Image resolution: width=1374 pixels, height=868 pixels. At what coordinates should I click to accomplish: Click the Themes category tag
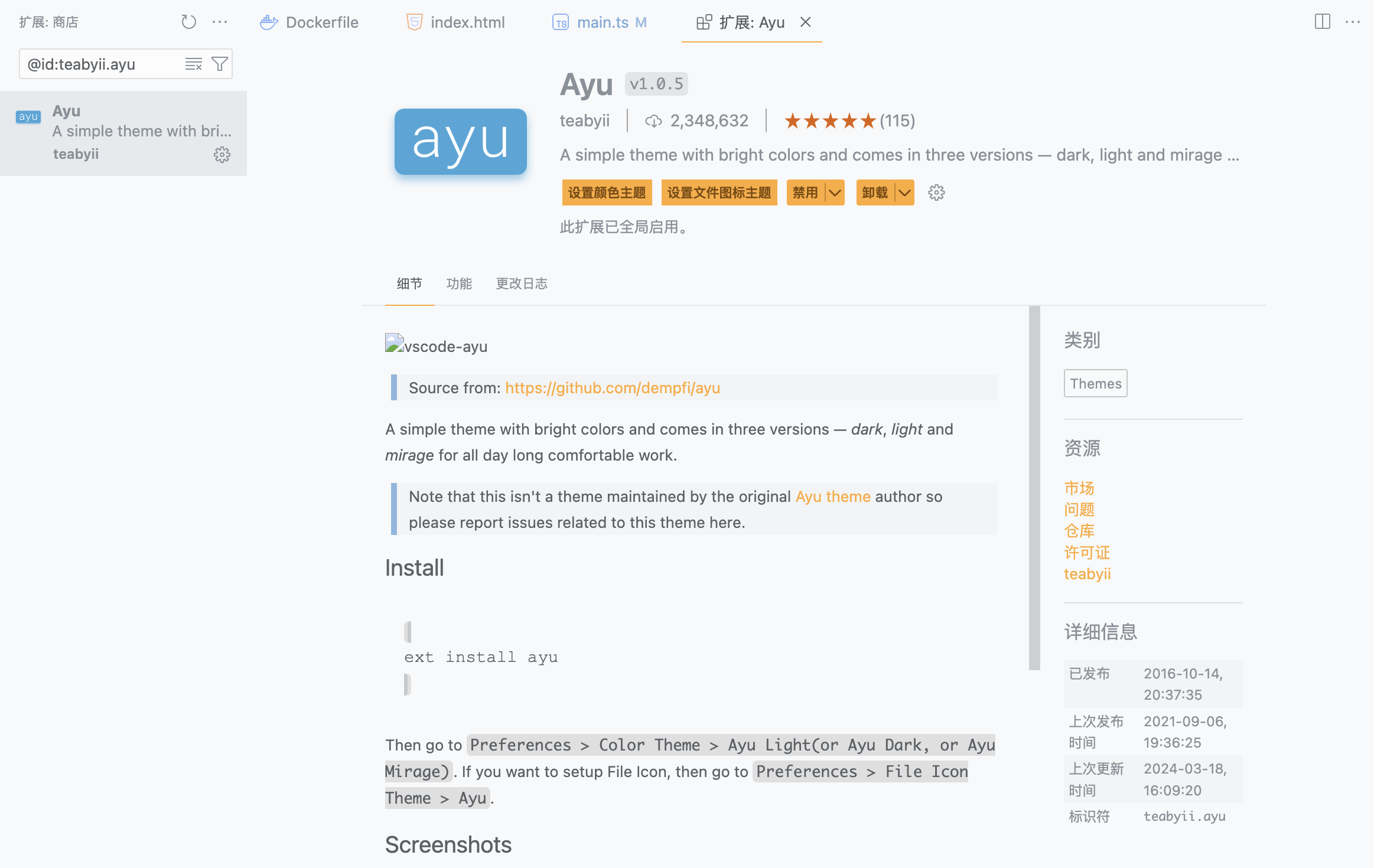click(1095, 384)
